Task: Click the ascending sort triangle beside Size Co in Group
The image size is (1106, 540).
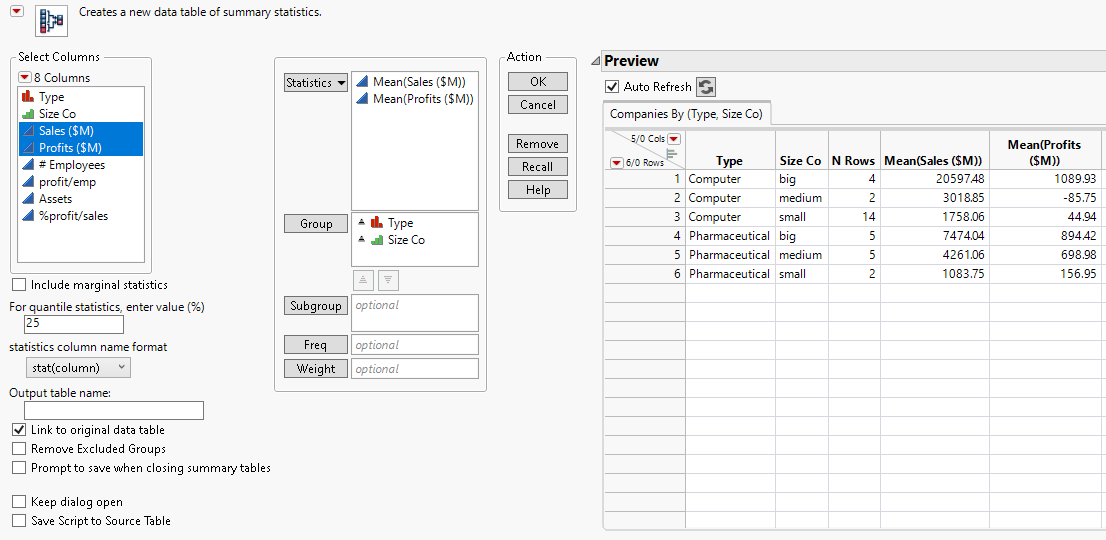Action: [x=362, y=240]
